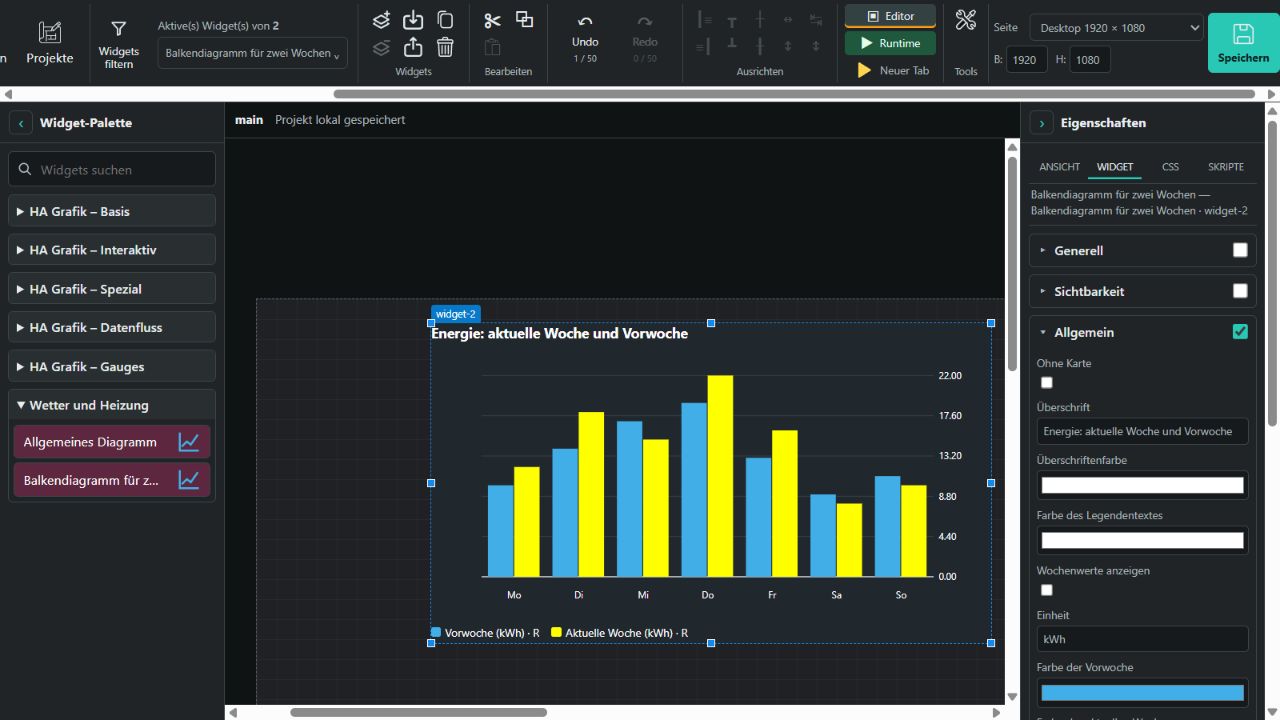This screenshot has width=1280, height=720.
Task: Open the CSS tab
Action: 1170,167
